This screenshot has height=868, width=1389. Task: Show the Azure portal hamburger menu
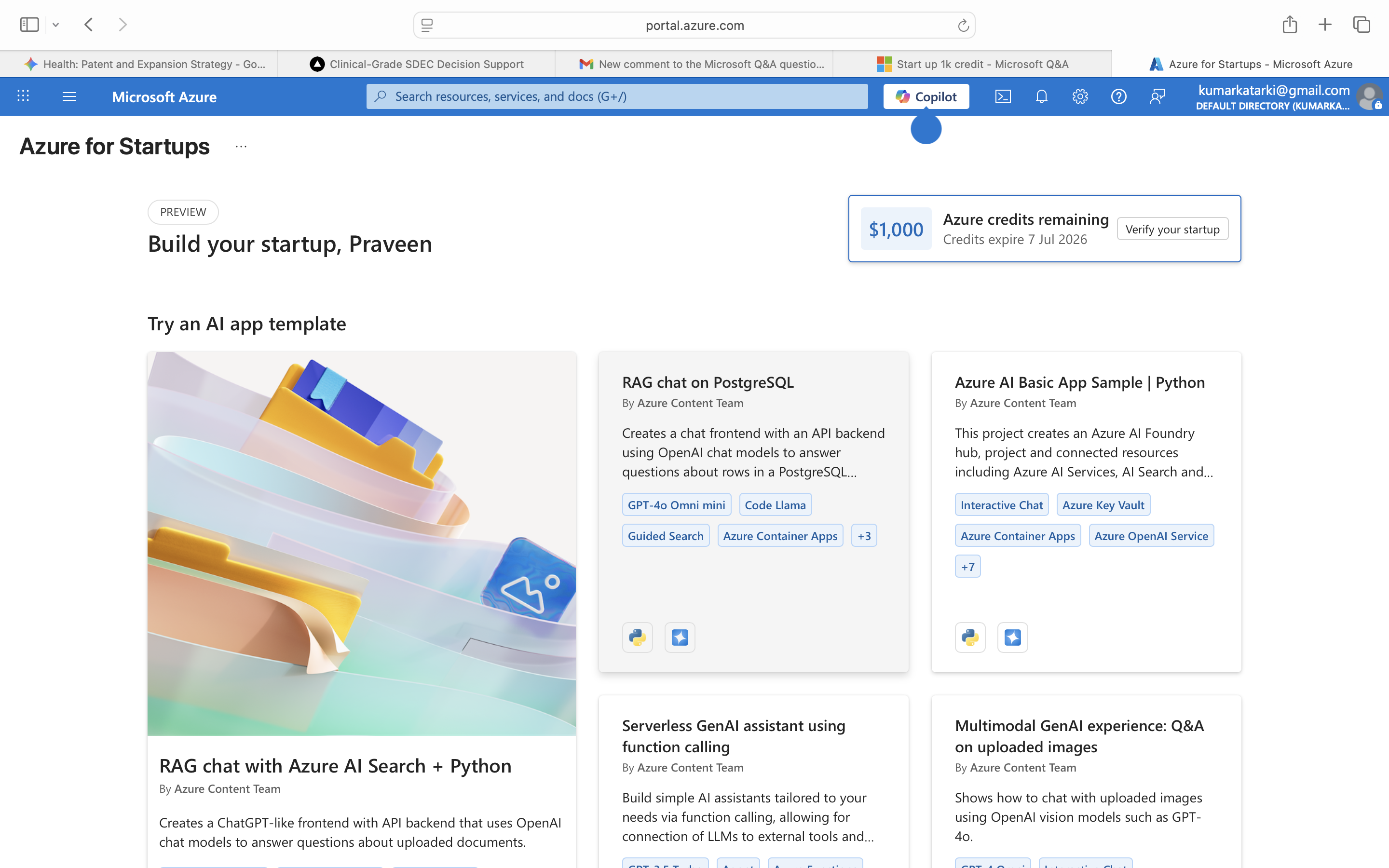pyautogui.click(x=69, y=96)
